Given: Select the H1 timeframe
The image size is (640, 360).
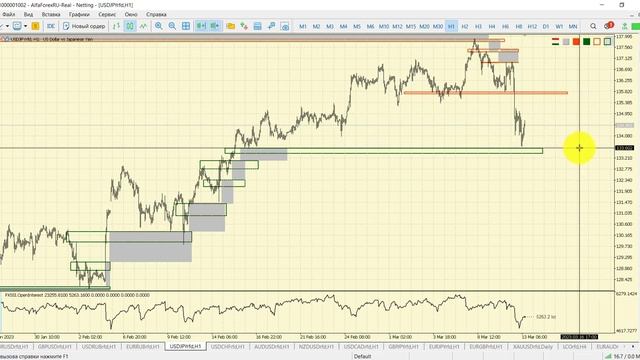Looking at the screenshot, I should (451, 26).
